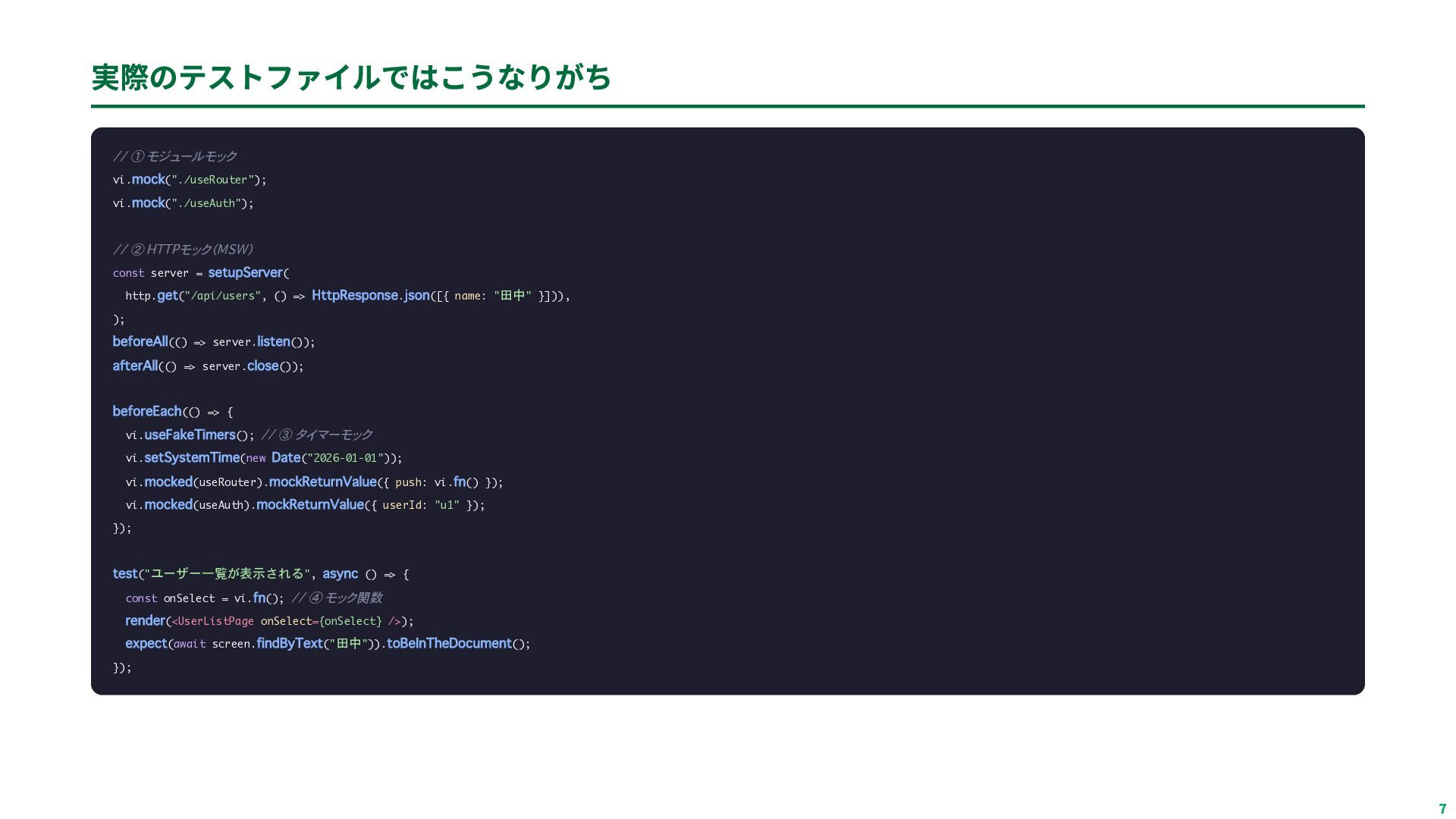Click HttpResponse.json in the handler
The image size is (1456, 819).
(370, 296)
